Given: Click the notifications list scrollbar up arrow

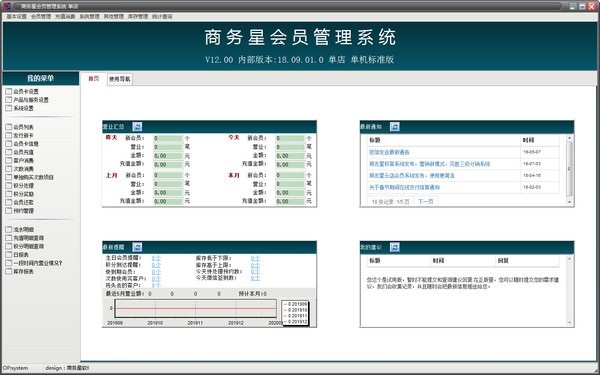Looking at the screenshot, I should point(569,138).
